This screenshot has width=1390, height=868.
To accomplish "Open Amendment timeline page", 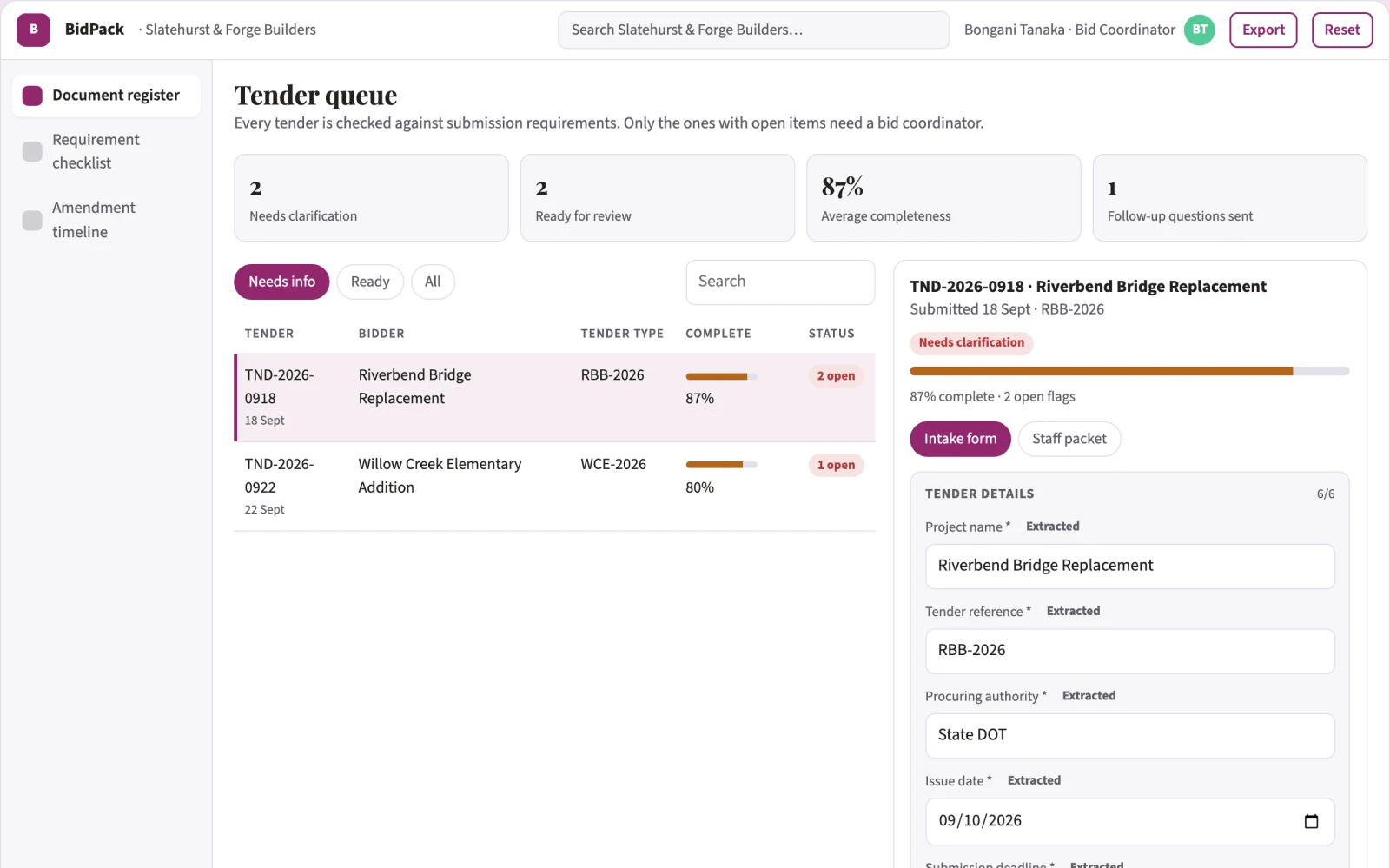I will point(106,220).
